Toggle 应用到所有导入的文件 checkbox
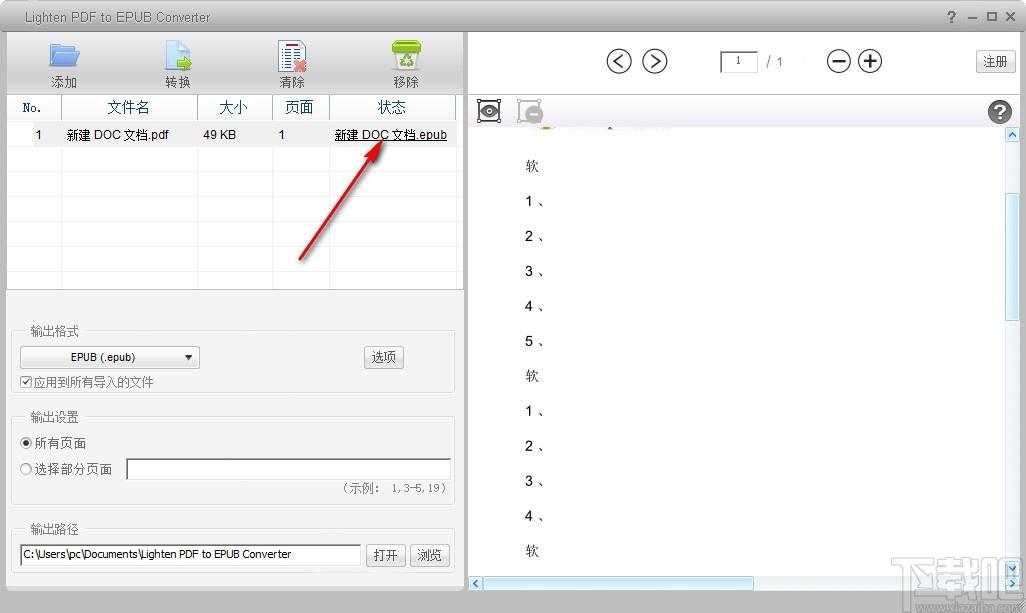Image resolution: width=1026 pixels, height=613 pixels. 26,382
